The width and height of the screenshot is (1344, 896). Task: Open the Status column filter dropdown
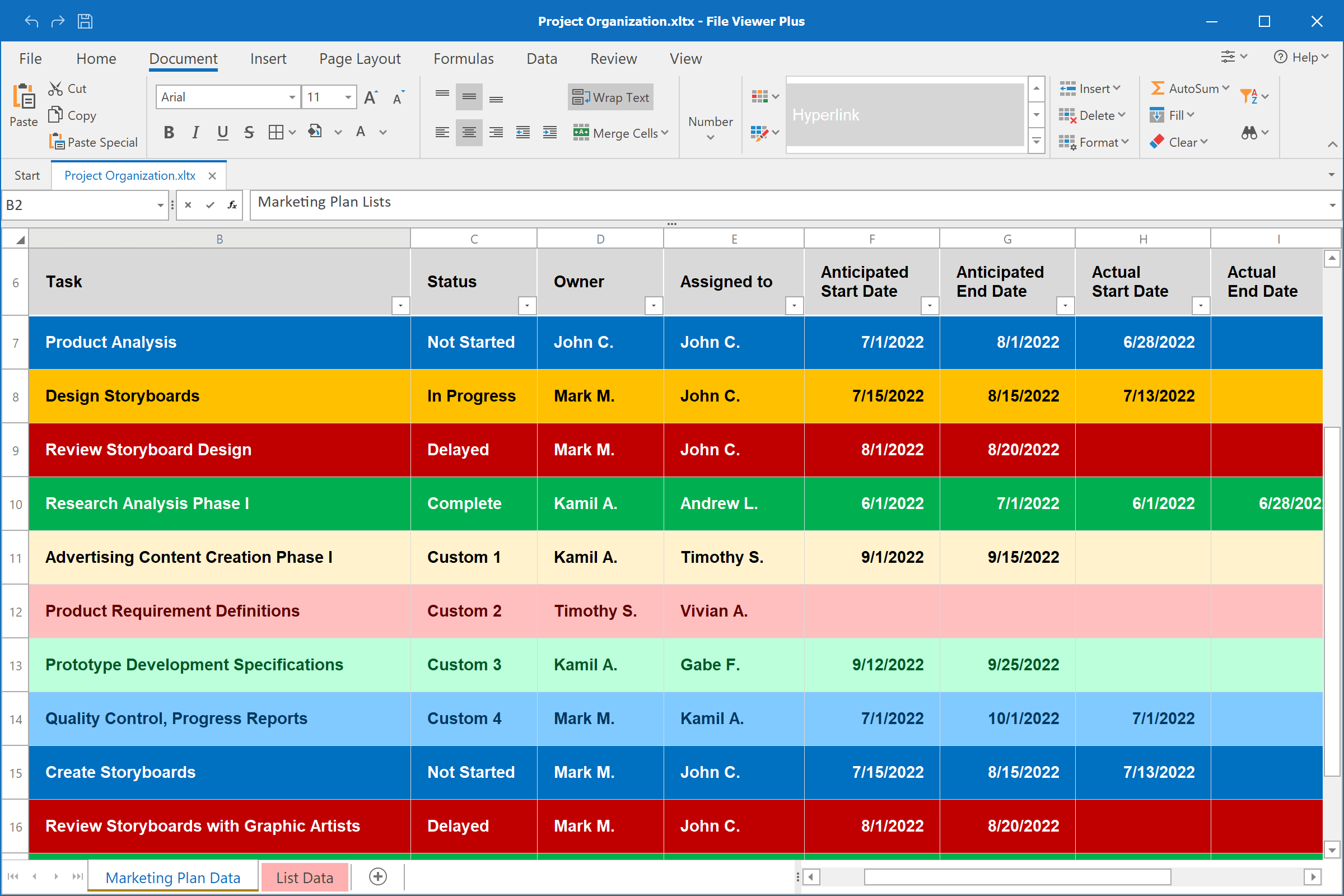(526, 306)
